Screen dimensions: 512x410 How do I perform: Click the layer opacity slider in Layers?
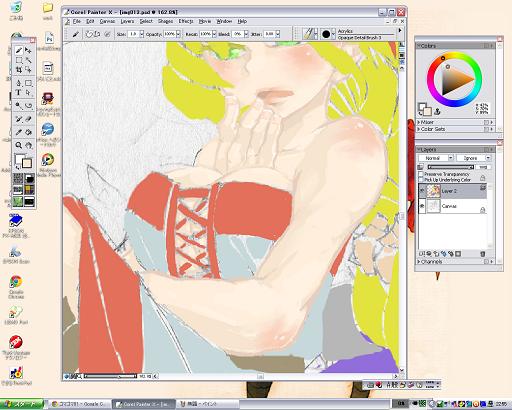pos(451,167)
